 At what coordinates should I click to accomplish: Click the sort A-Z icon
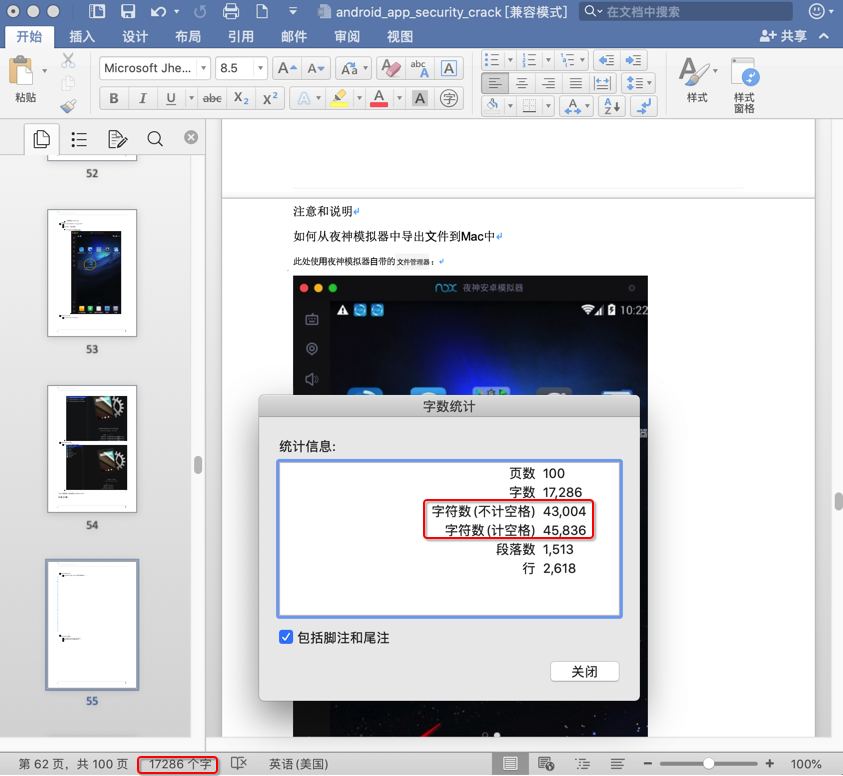pos(611,106)
